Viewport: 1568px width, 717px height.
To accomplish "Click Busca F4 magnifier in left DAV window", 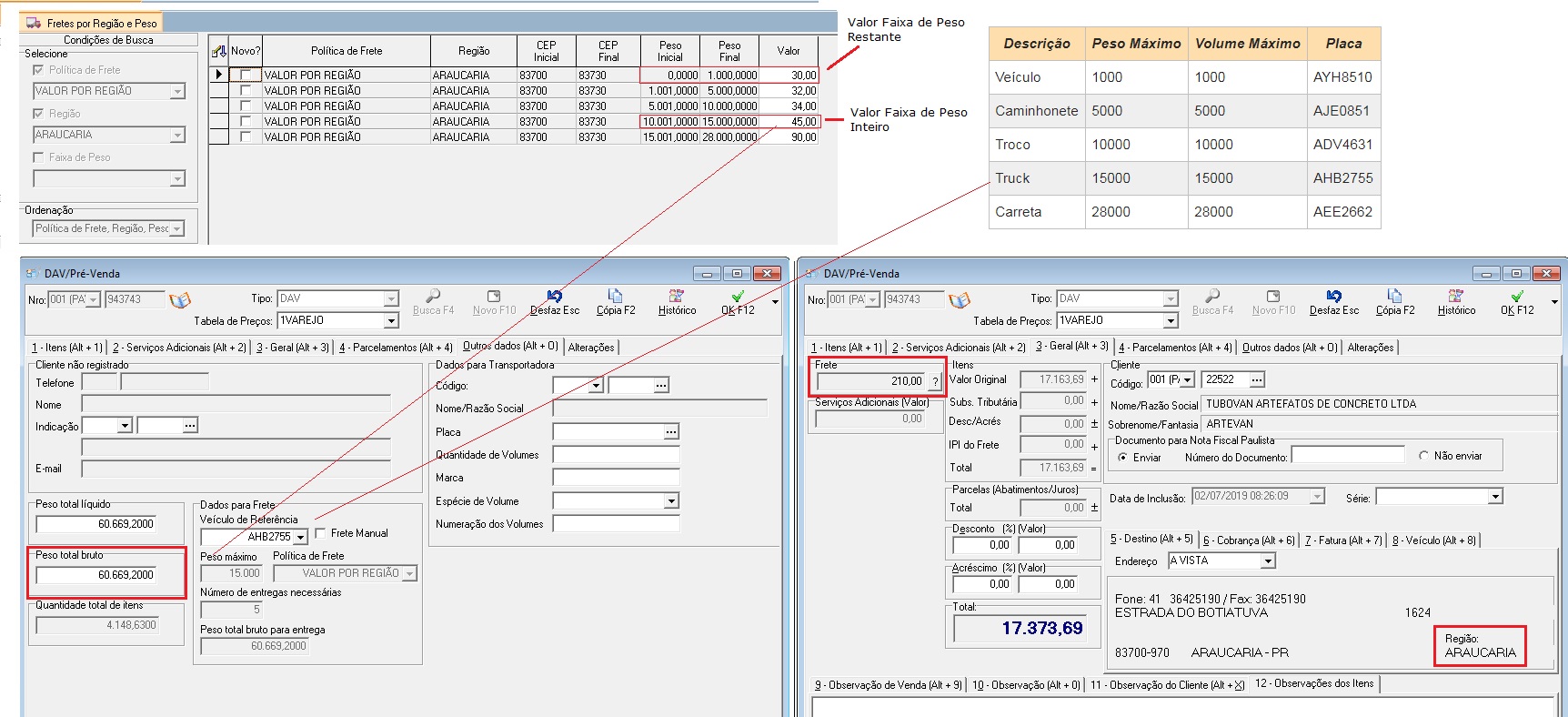I will point(433,297).
